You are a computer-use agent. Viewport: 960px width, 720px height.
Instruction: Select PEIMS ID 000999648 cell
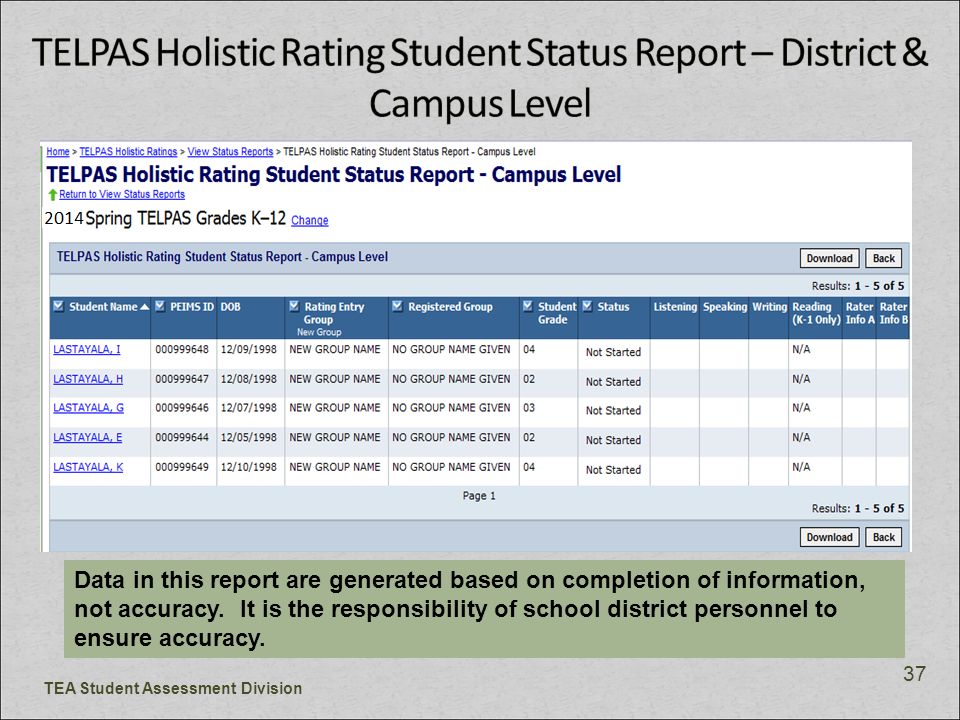[x=182, y=350]
